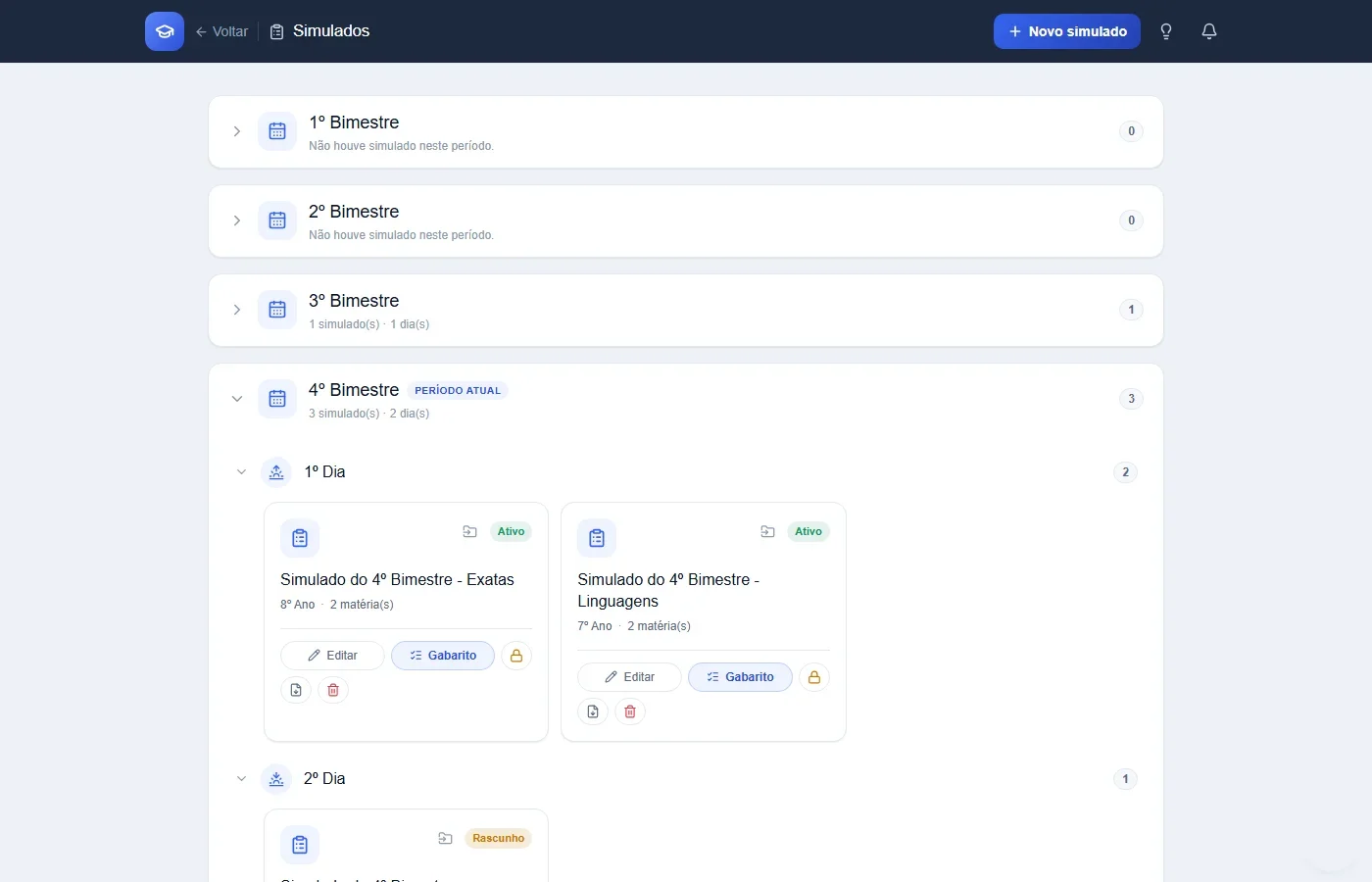Collapse the 4º Bimestre section

(x=236, y=399)
